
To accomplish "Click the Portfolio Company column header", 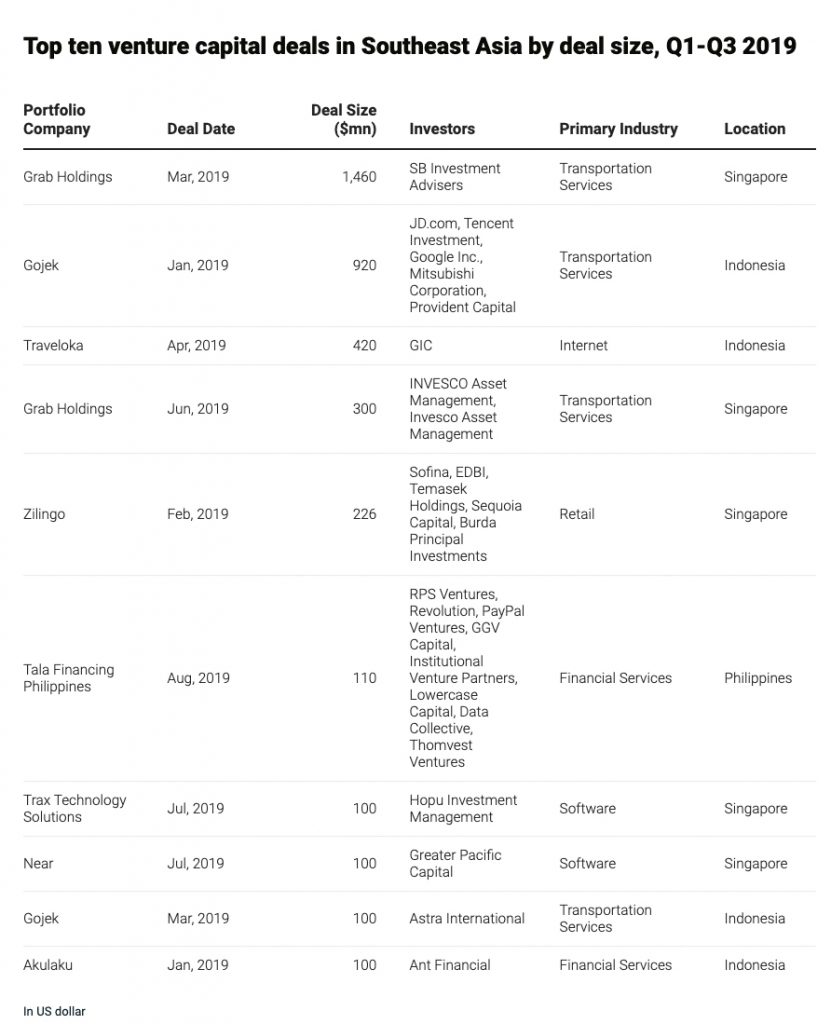I will [56, 120].
